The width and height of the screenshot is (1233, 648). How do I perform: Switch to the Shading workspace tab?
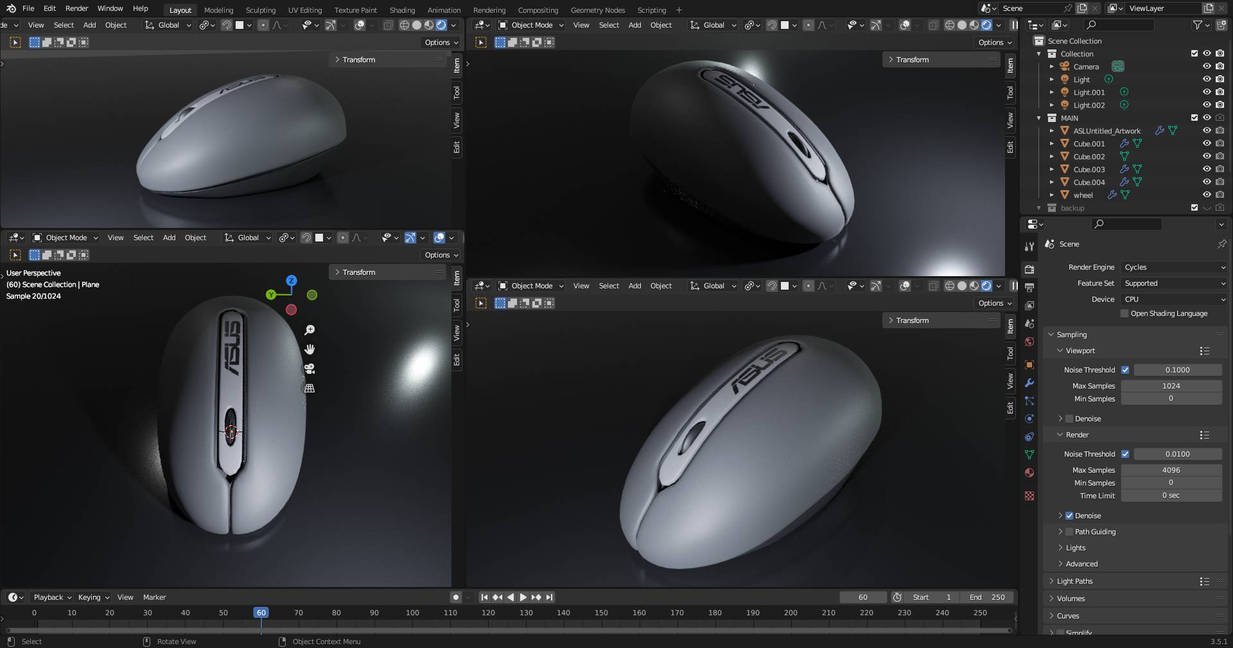point(402,10)
